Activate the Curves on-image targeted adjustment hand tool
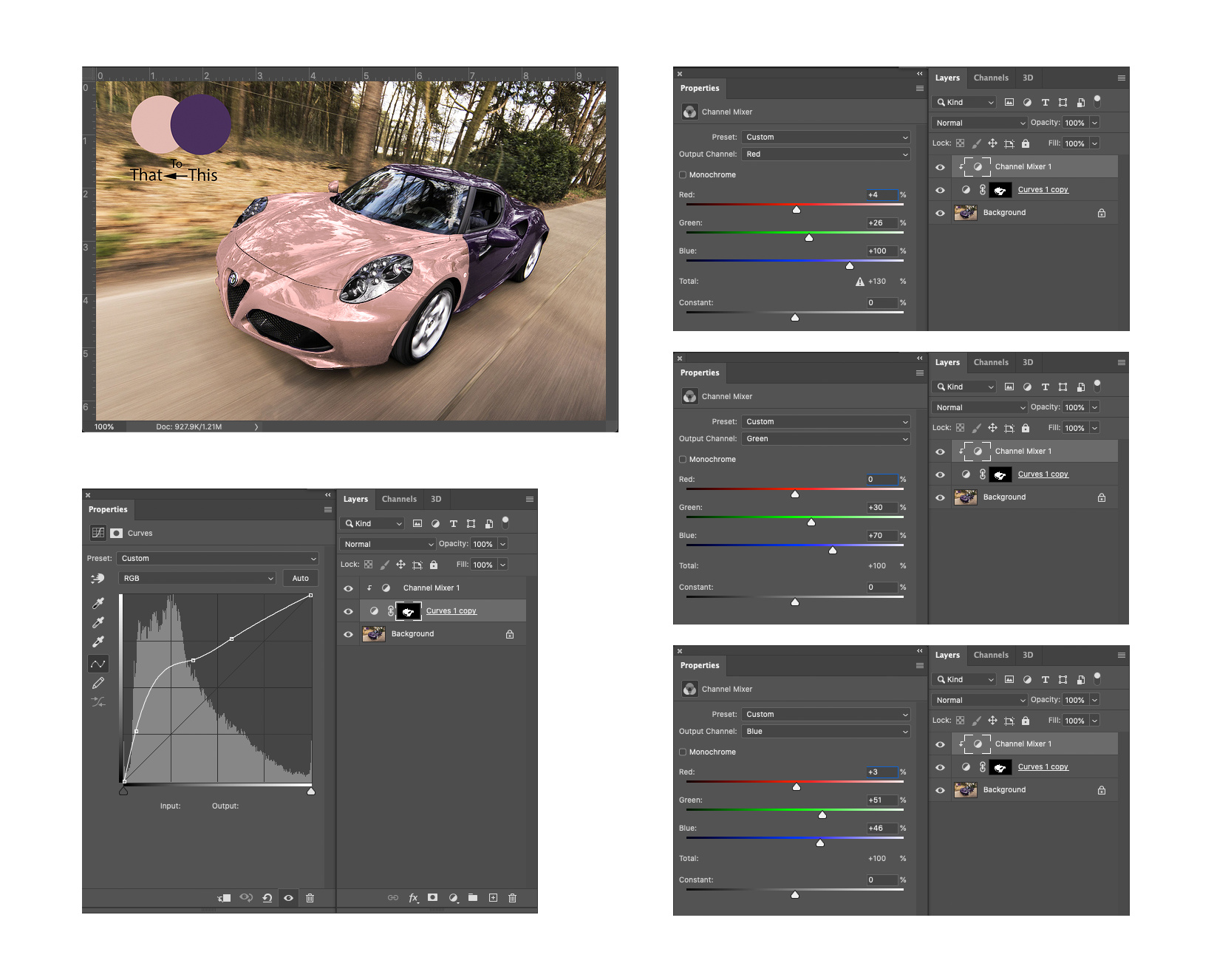This screenshot has width=1214, height=980. click(x=98, y=579)
